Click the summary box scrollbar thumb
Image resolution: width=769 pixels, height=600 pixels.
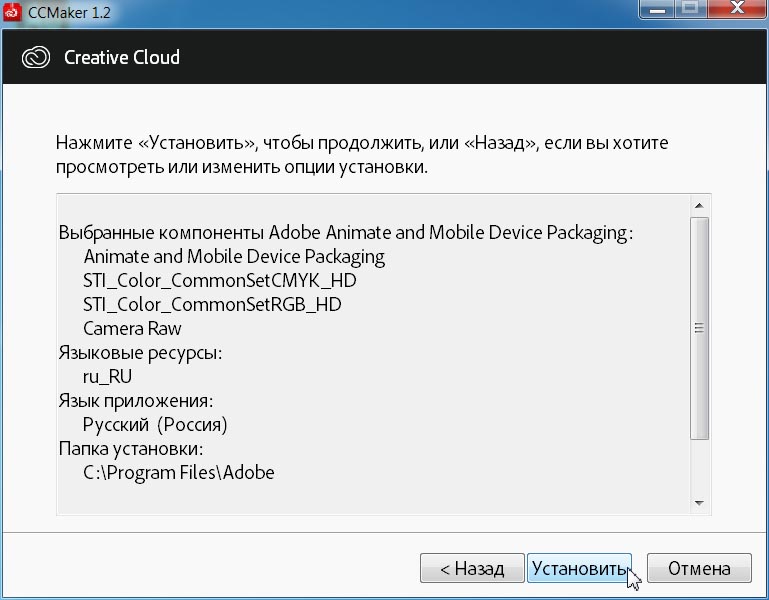[x=699, y=328]
